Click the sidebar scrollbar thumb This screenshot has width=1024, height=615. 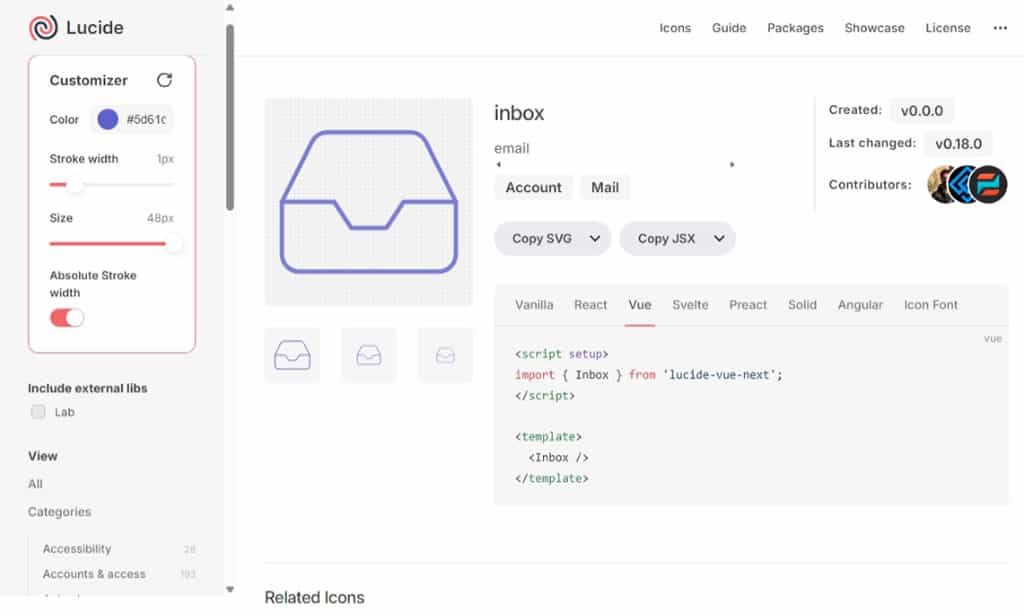(x=230, y=118)
